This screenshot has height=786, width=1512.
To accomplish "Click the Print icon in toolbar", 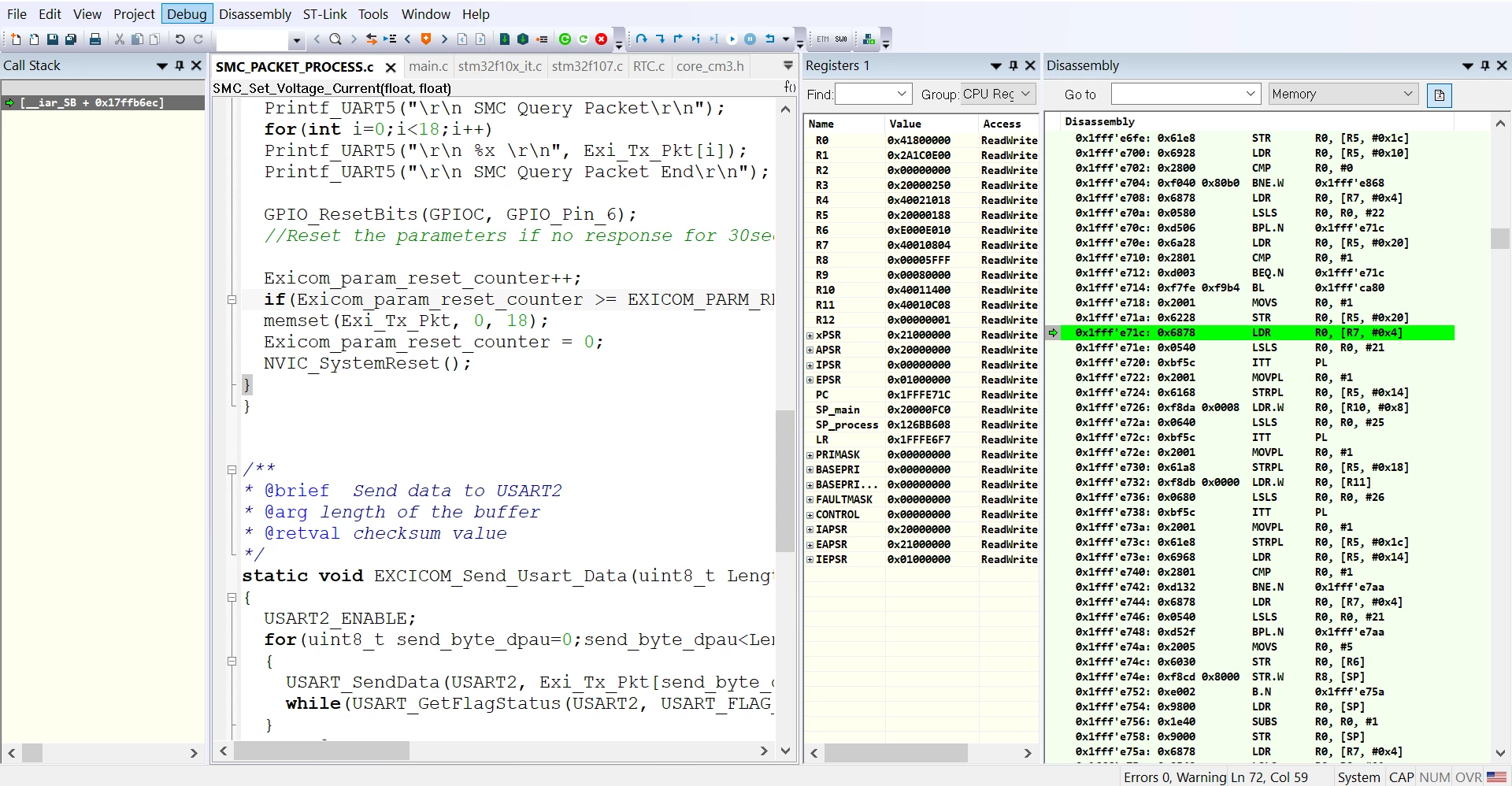I will click(x=95, y=39).
